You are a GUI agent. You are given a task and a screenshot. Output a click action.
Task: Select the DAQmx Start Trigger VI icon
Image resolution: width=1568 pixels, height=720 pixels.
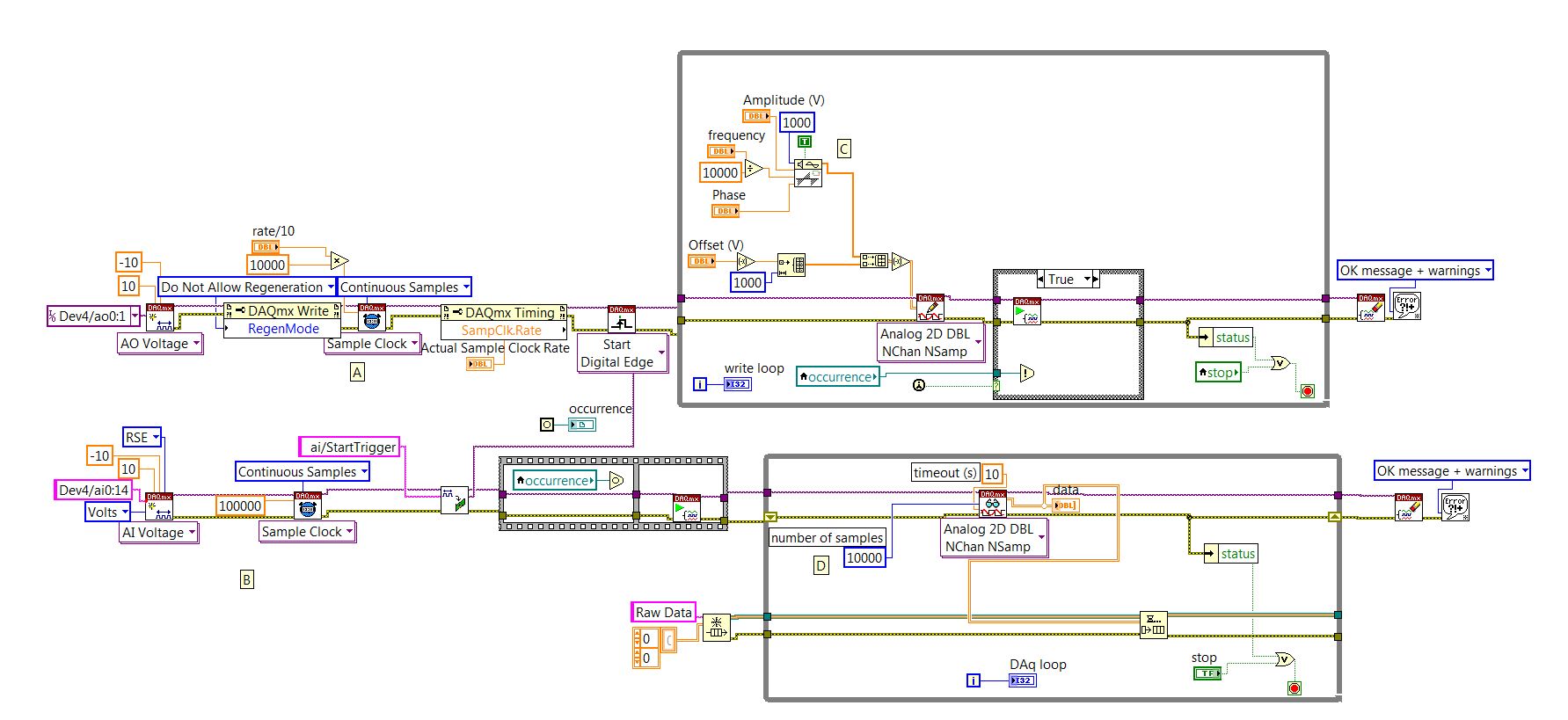[x=622, y=318]
